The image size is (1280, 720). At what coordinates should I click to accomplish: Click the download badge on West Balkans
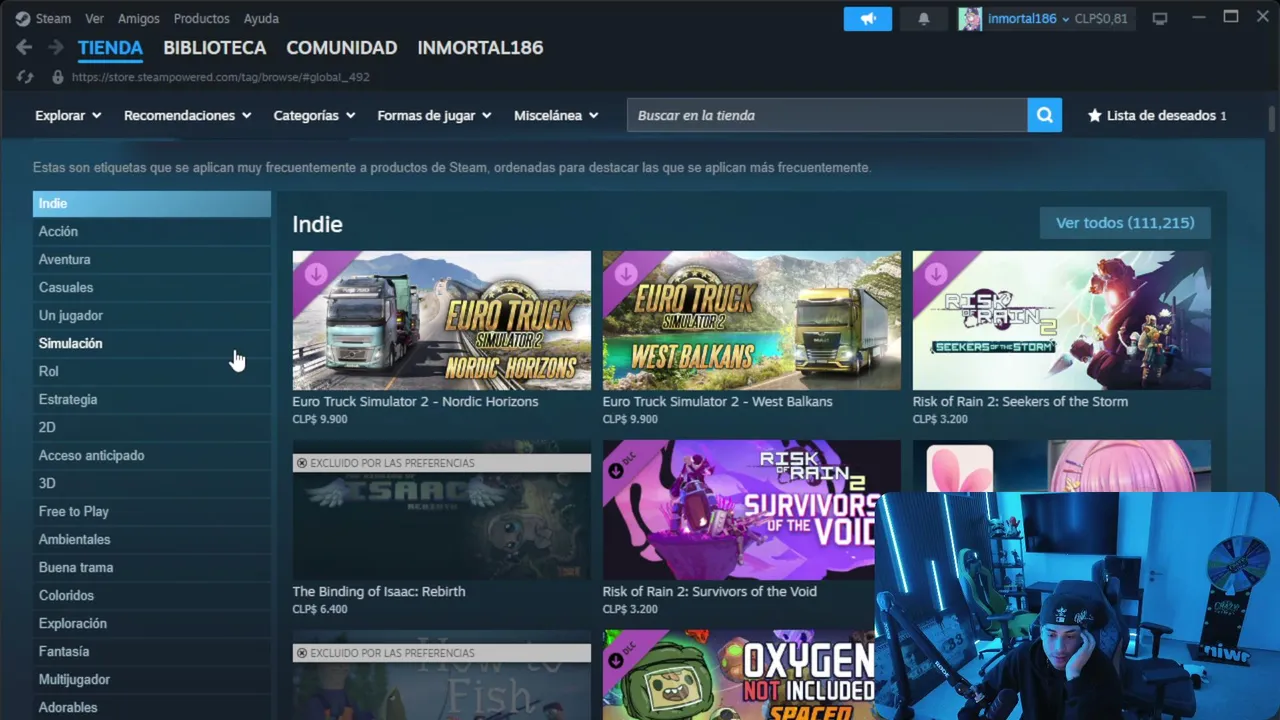coord(626,274)
